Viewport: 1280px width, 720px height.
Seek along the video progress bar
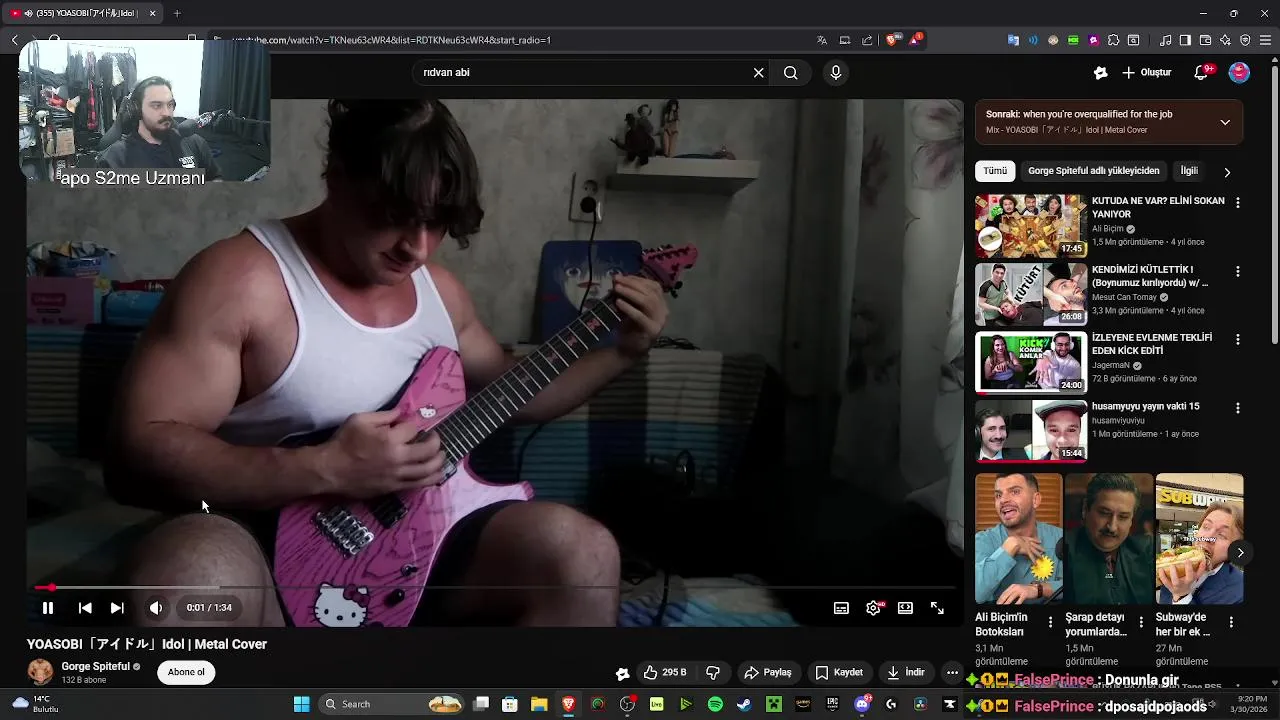495,588
